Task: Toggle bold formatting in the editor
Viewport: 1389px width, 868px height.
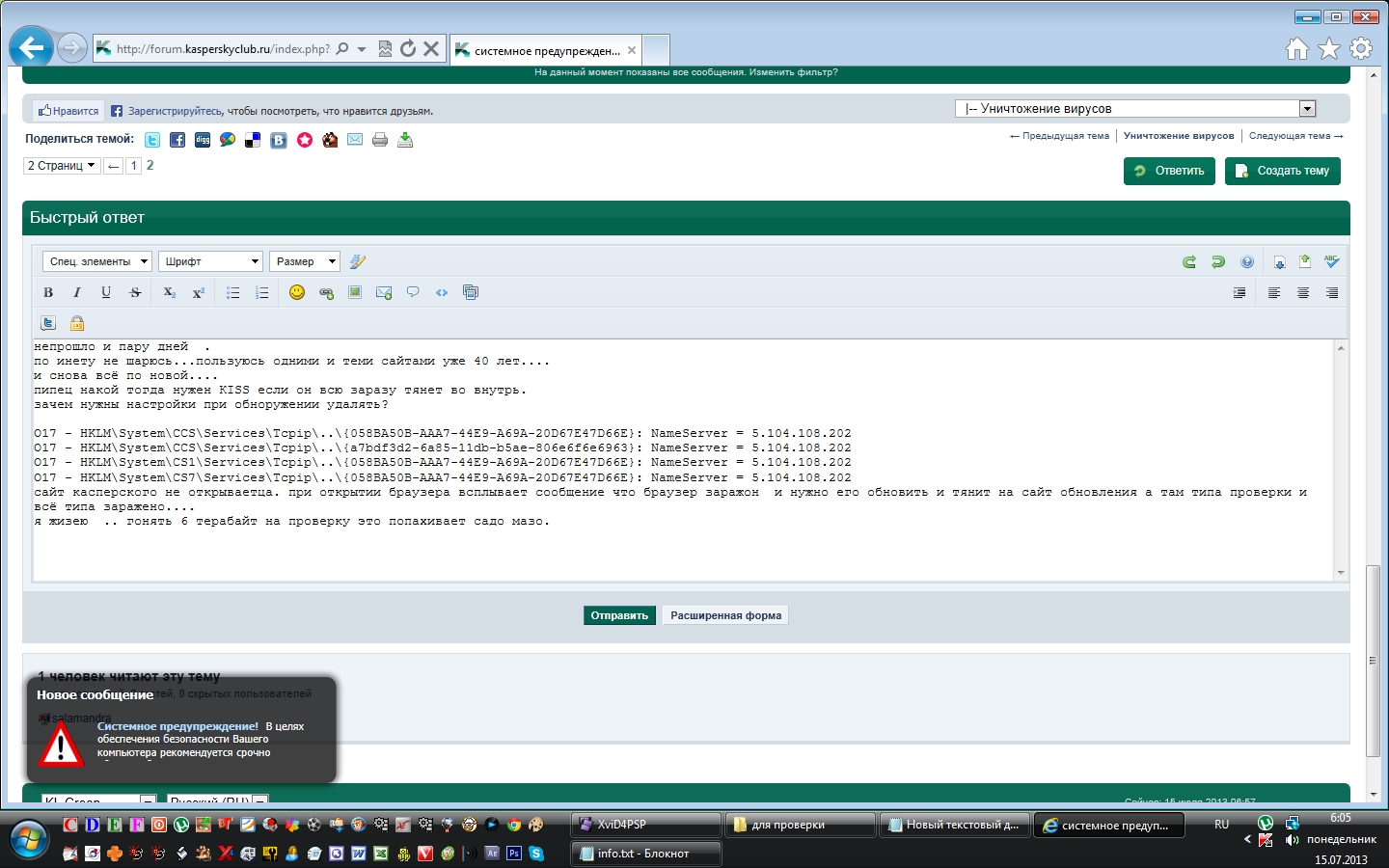Action: [48, 292]
